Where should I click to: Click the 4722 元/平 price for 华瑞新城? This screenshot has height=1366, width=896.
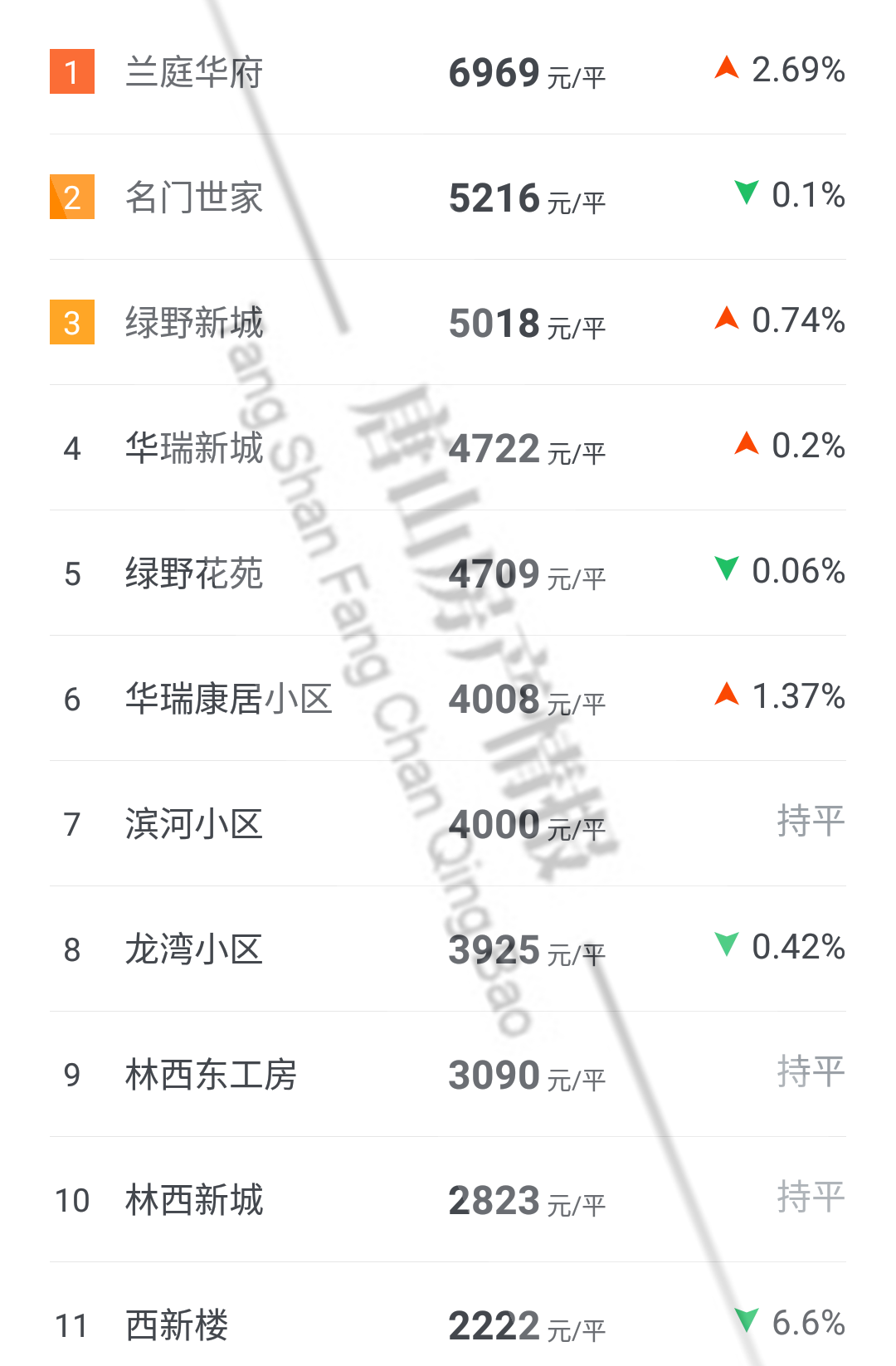pyautogui.click(x=527, y=449)
